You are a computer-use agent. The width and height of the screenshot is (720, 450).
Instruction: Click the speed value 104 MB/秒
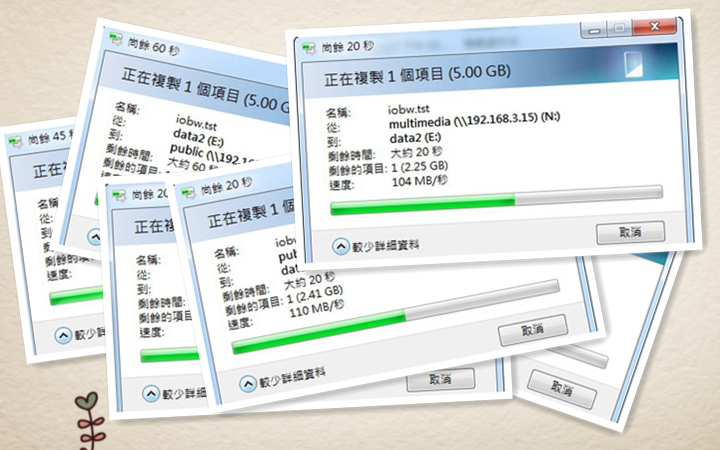tap(419, 181)
